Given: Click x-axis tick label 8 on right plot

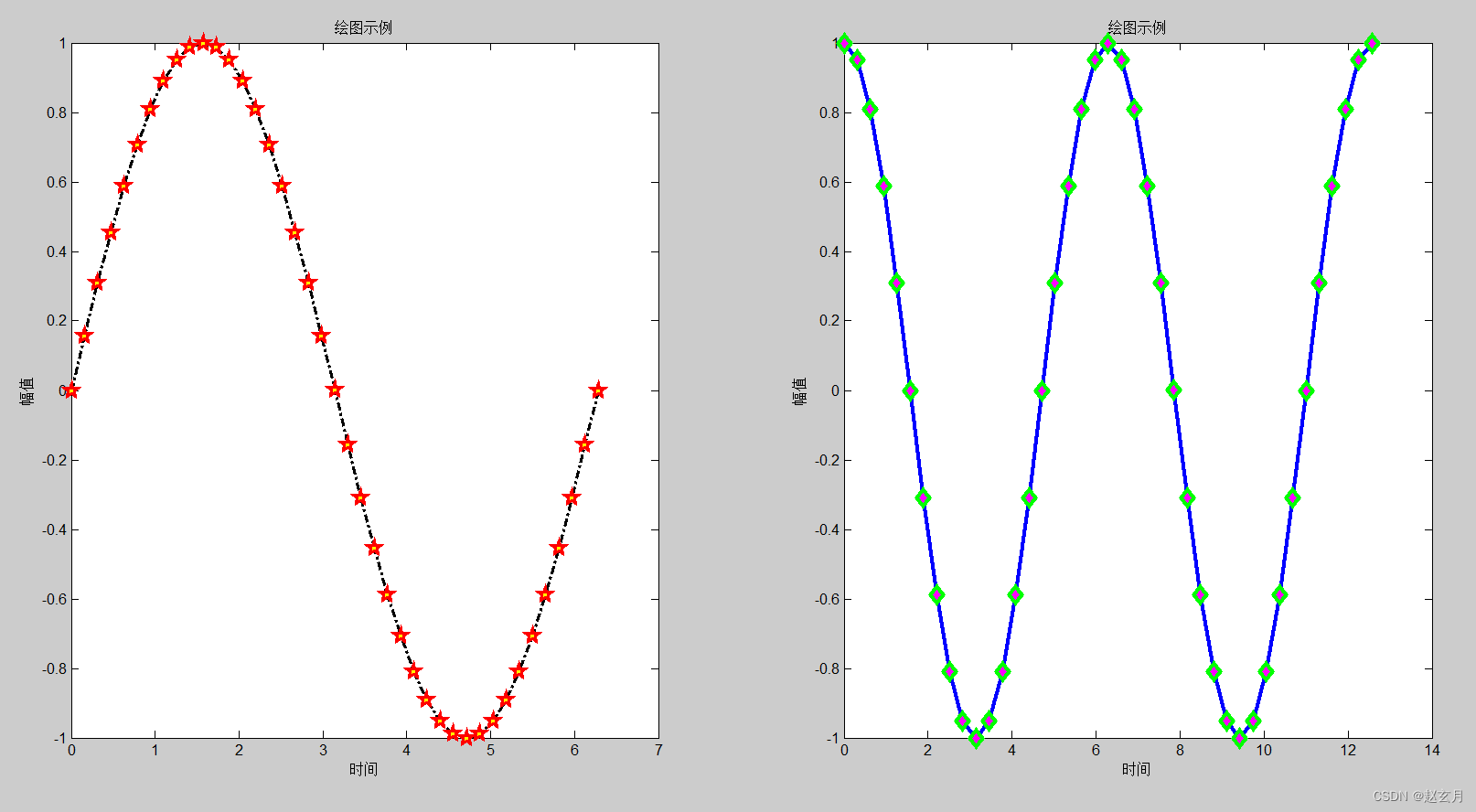Looking at the screenshot, I should coord(1180,750).
